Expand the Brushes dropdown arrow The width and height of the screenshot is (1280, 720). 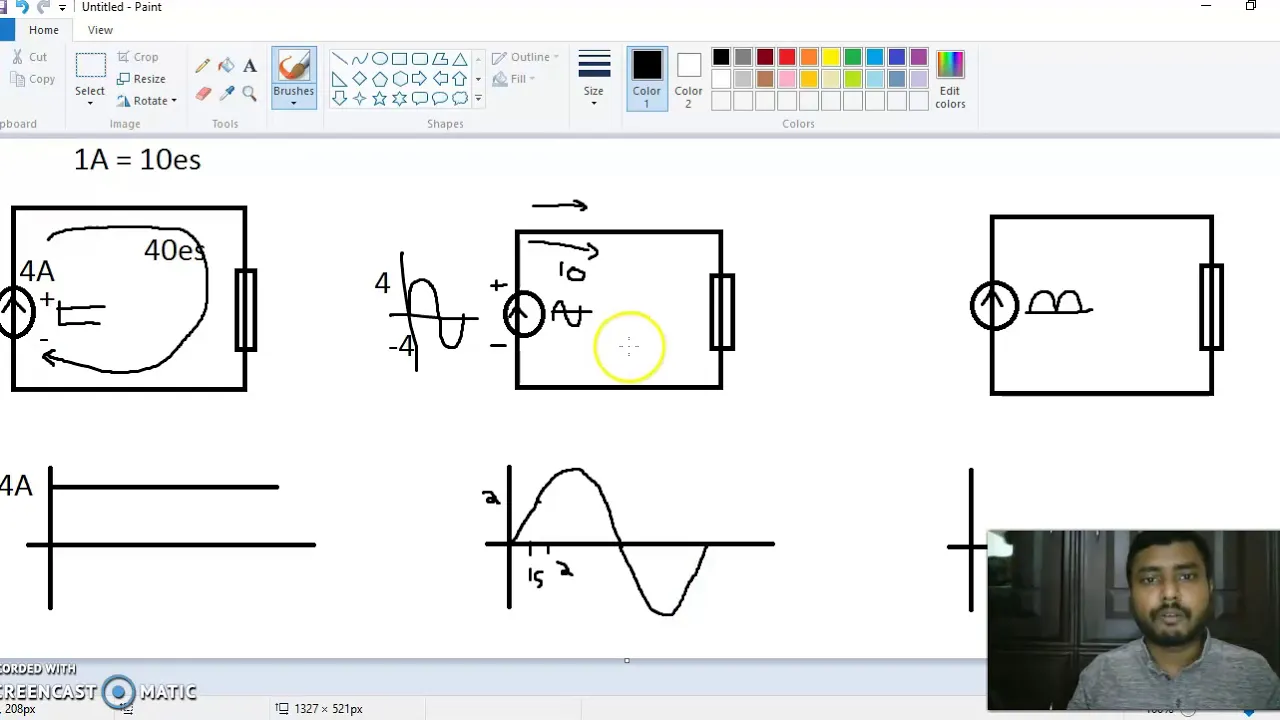(293, 103)
